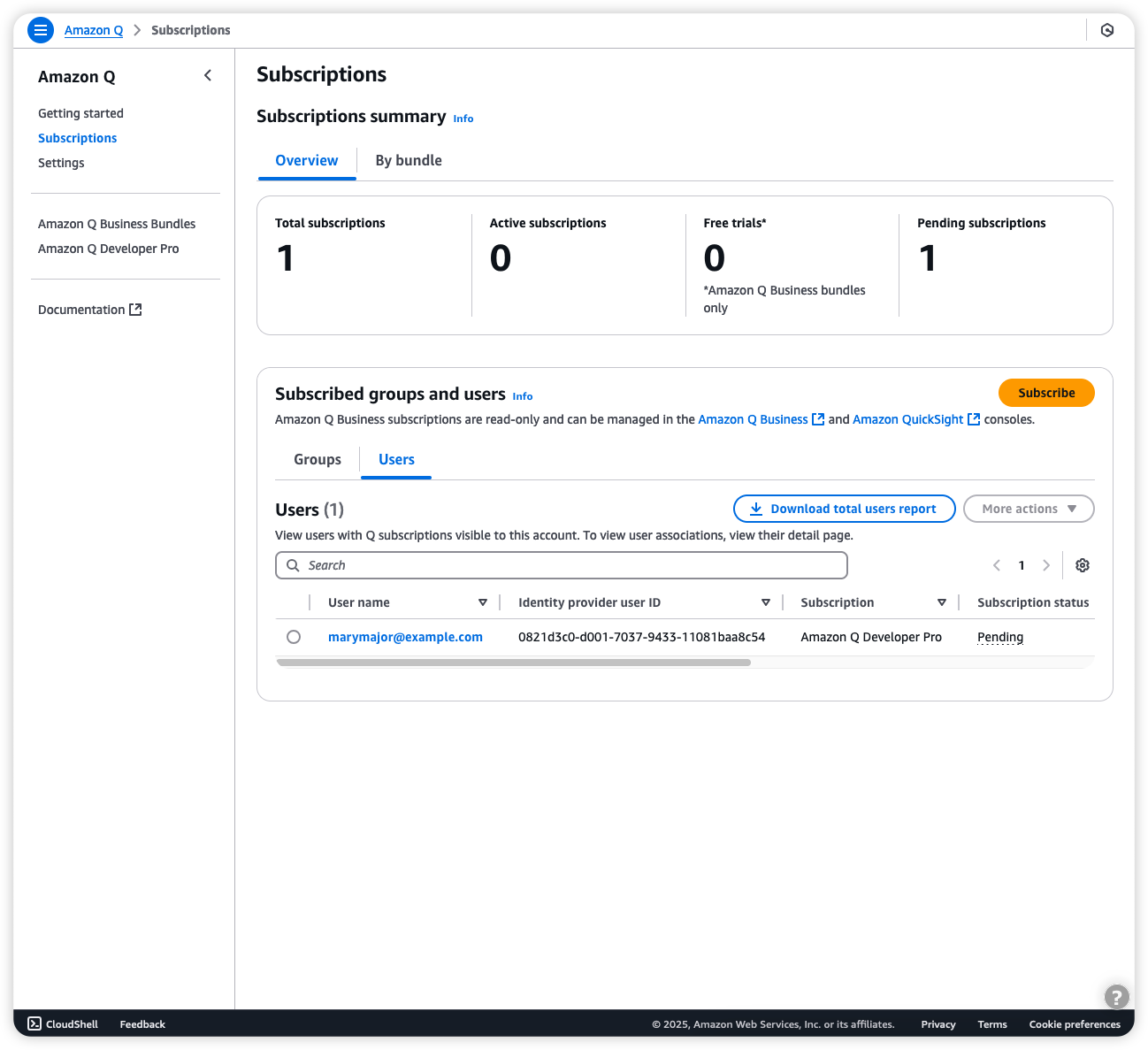Screen dimensions: 1148x1050
Task: Go to next page of users
Action: click(x=1046, y=565)
